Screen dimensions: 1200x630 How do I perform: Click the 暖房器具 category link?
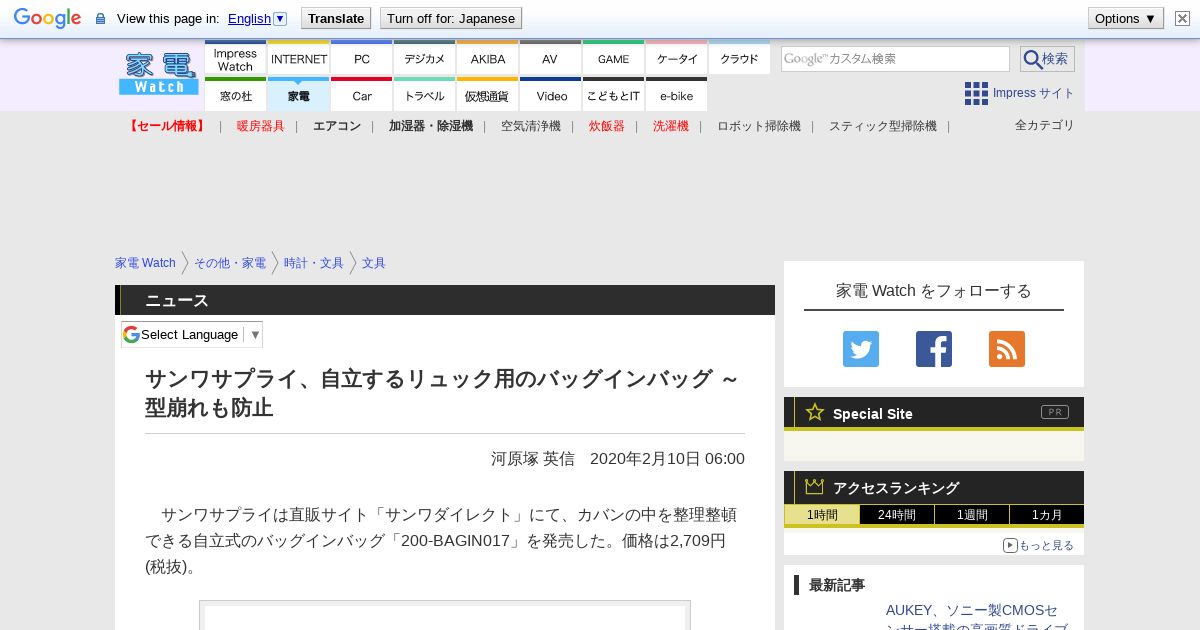tap(261, 126)
